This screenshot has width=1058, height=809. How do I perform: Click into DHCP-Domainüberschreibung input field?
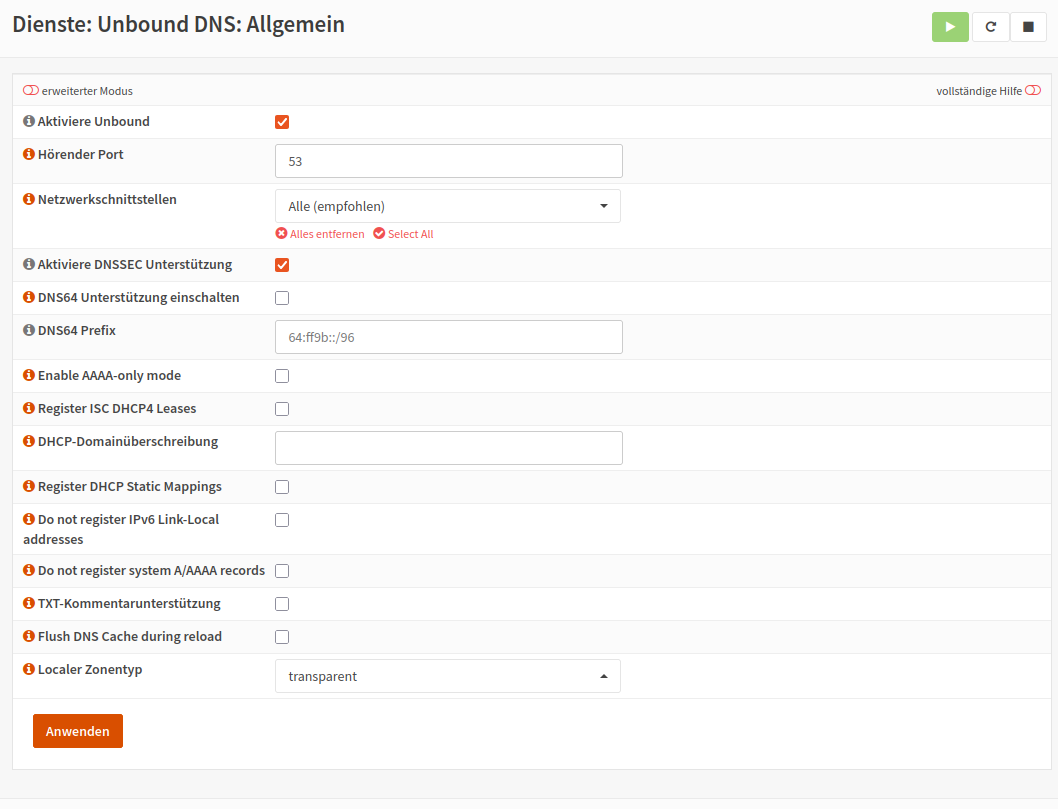click(x=449, y=448)
